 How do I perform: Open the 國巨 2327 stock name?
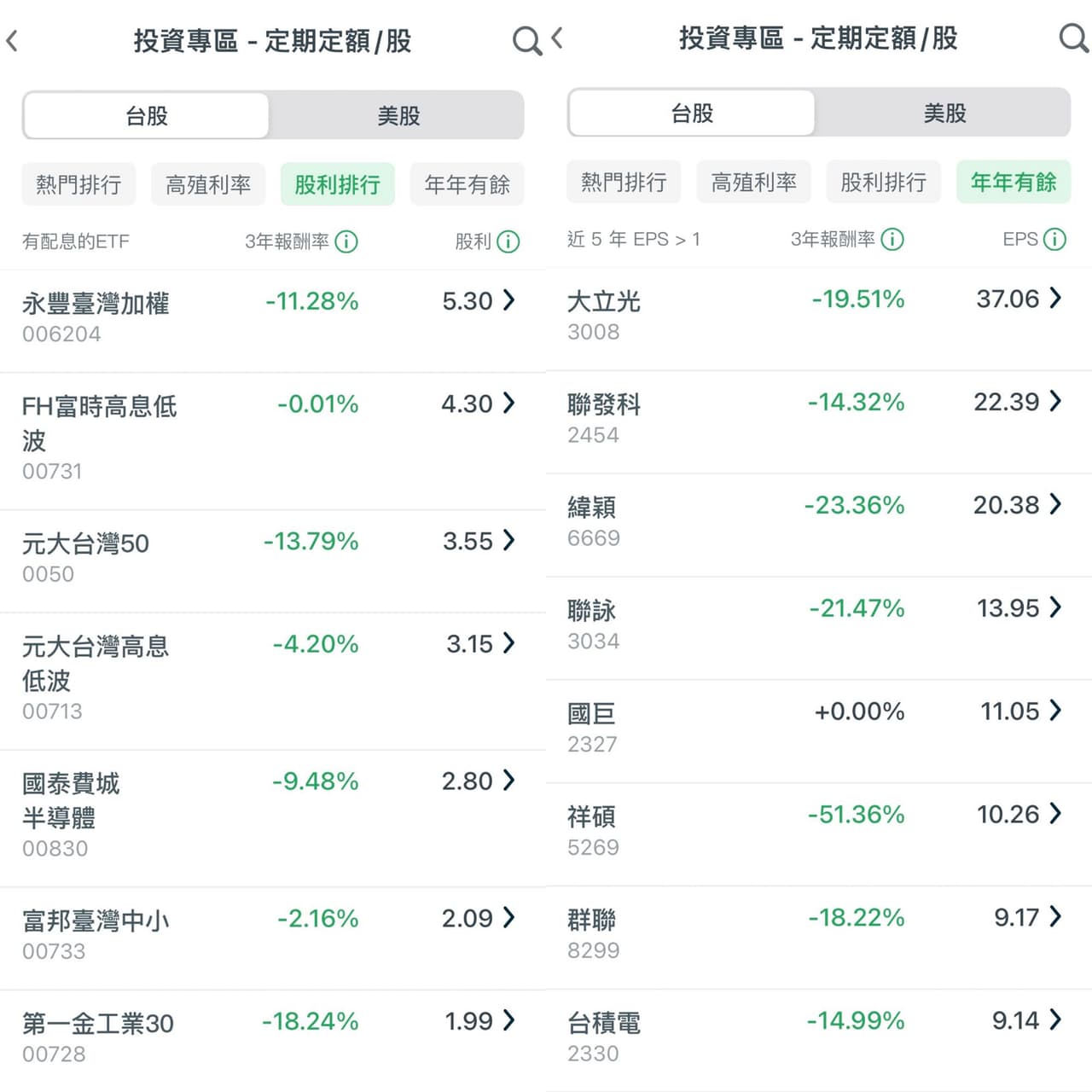592,714
